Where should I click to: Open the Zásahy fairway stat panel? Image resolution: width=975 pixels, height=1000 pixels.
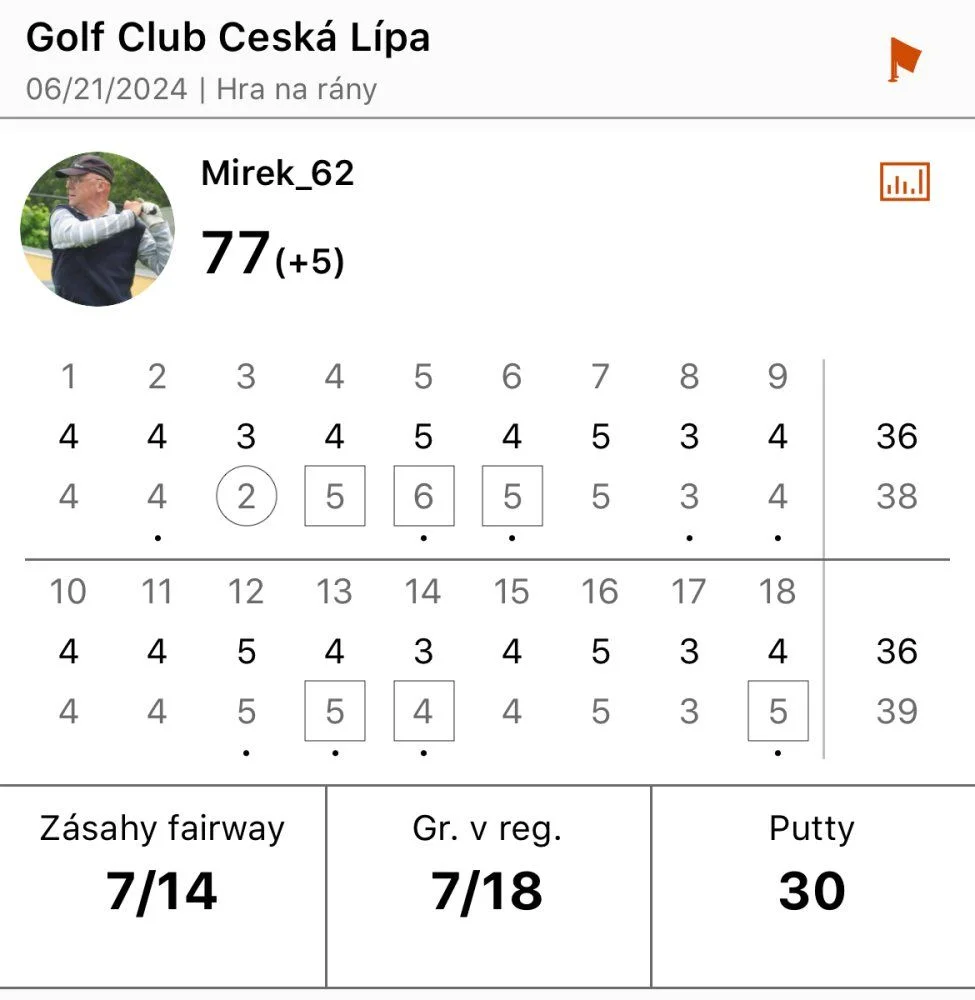point(162,886)
